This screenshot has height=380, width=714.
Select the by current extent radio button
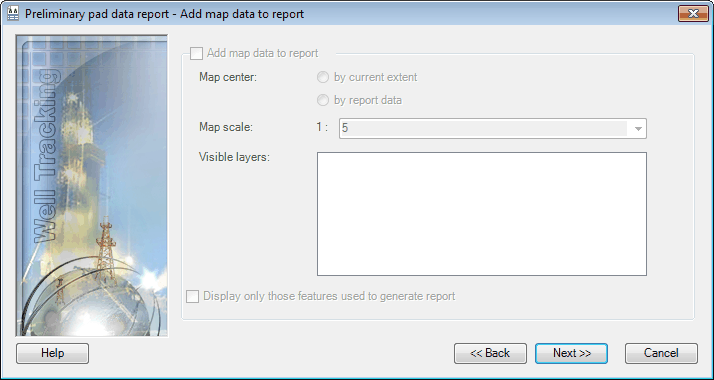322,77
